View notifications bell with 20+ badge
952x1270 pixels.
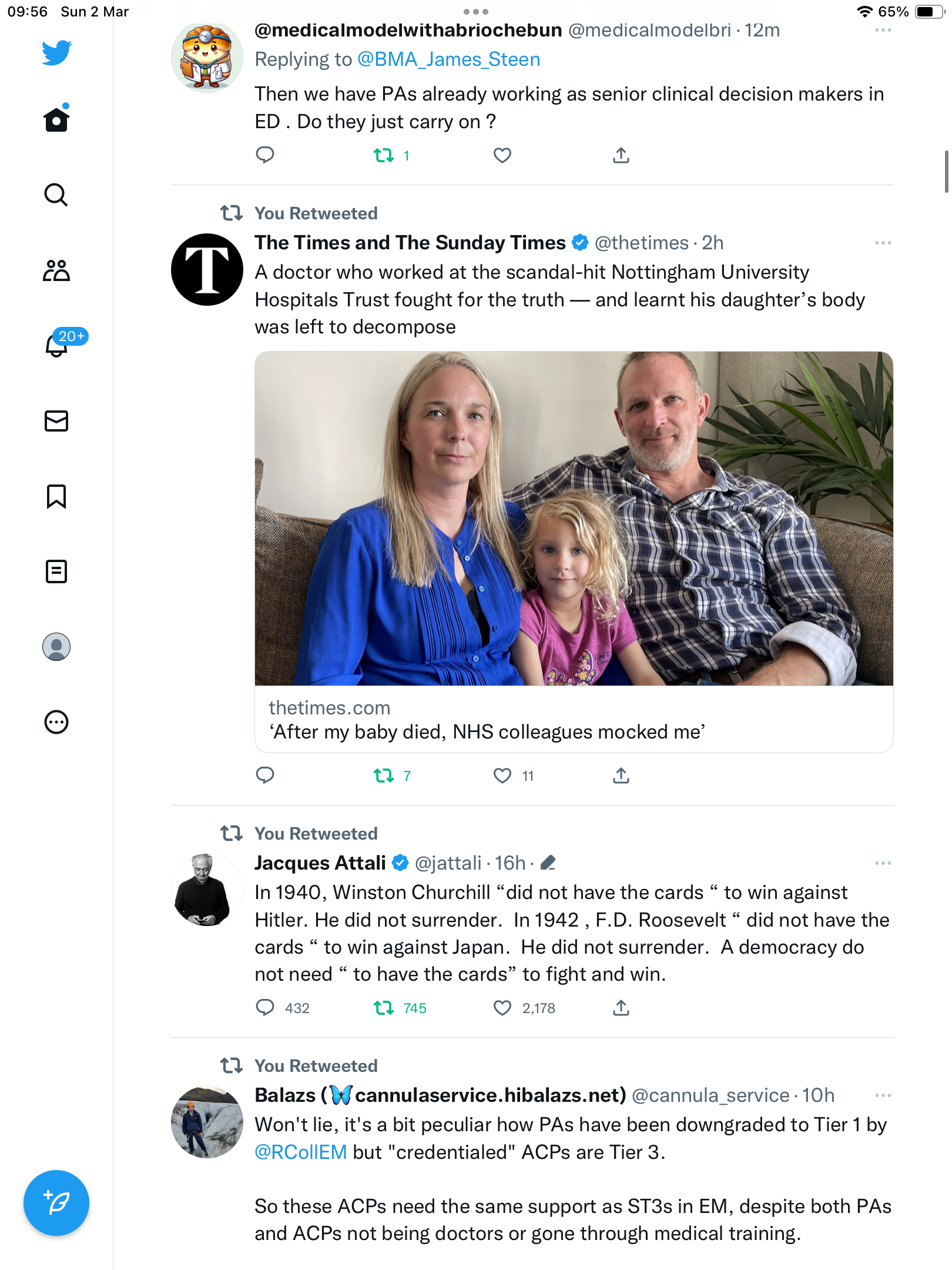pyautogui.click(x=56, y=345)
